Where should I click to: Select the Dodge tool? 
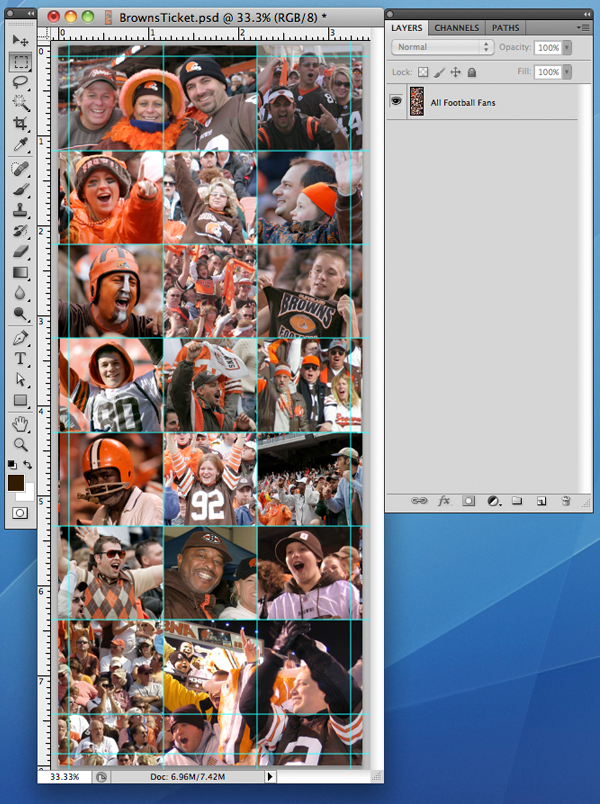point(21,313)
